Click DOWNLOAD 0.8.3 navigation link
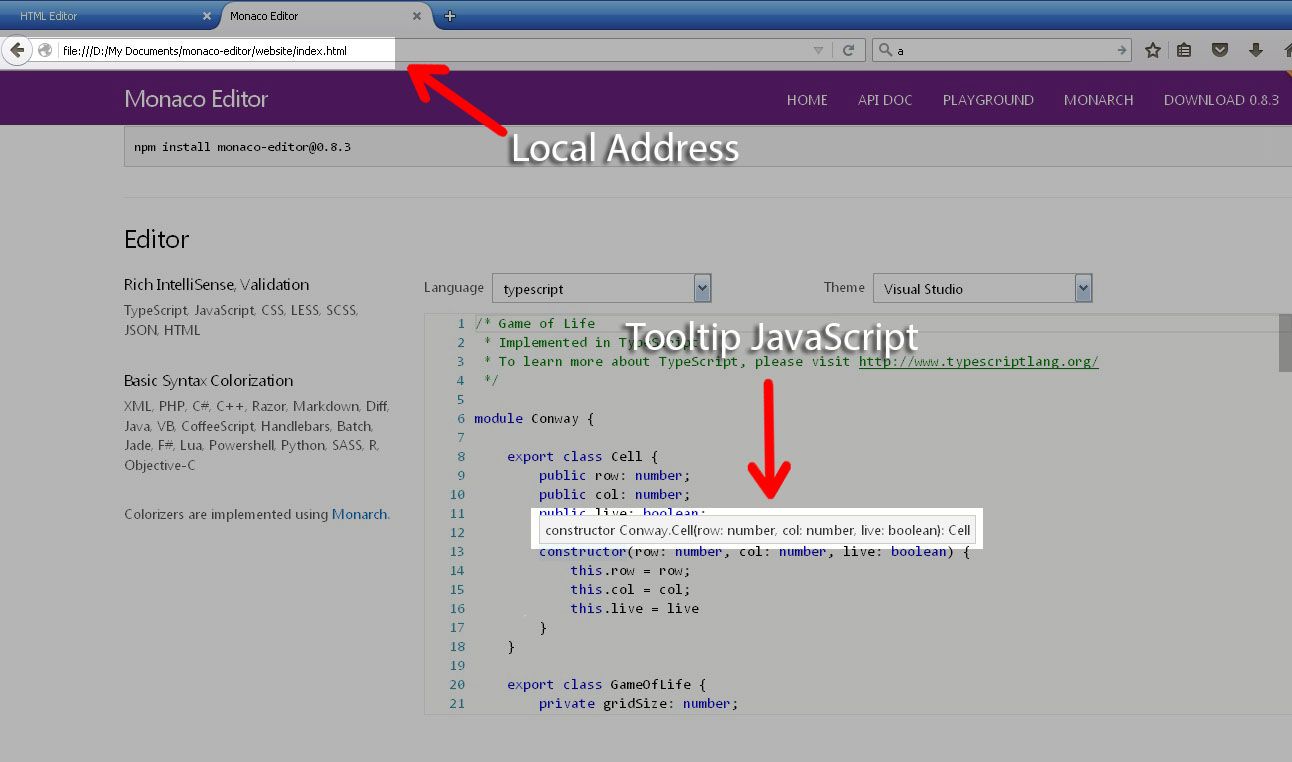The height and width of the screenshot is (762, 1292). coord(1221,100)
